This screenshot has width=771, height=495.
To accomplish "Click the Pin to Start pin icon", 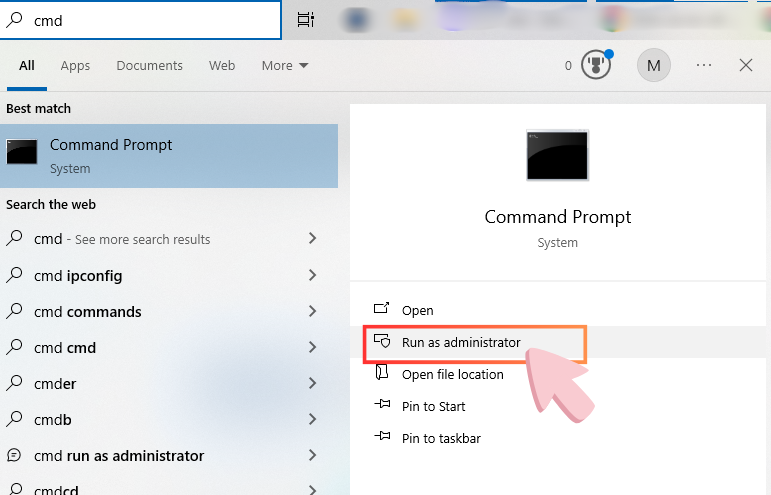I will coord(381,406).
